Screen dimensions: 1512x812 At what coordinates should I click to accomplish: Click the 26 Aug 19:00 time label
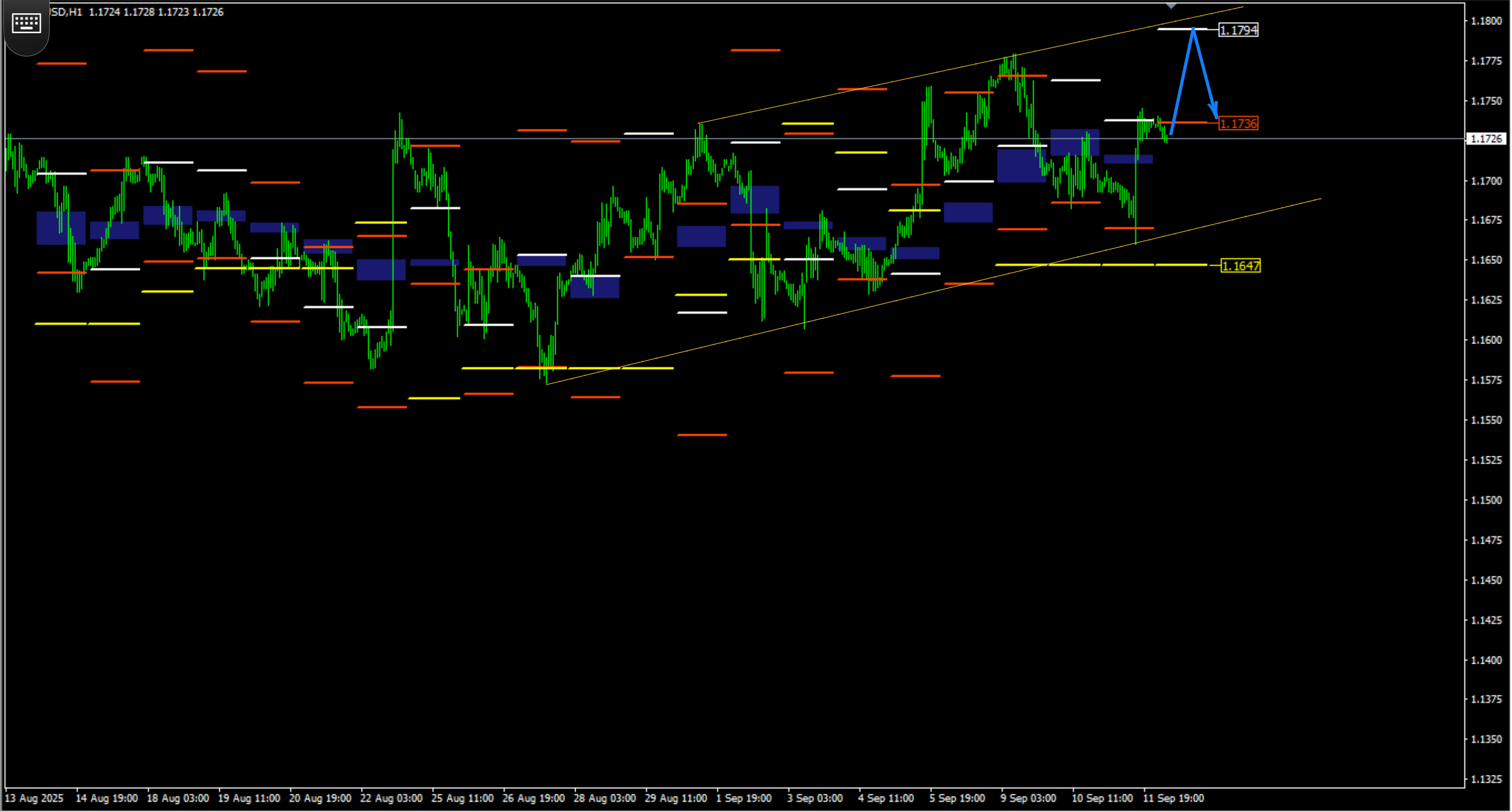tap(534, 798)
